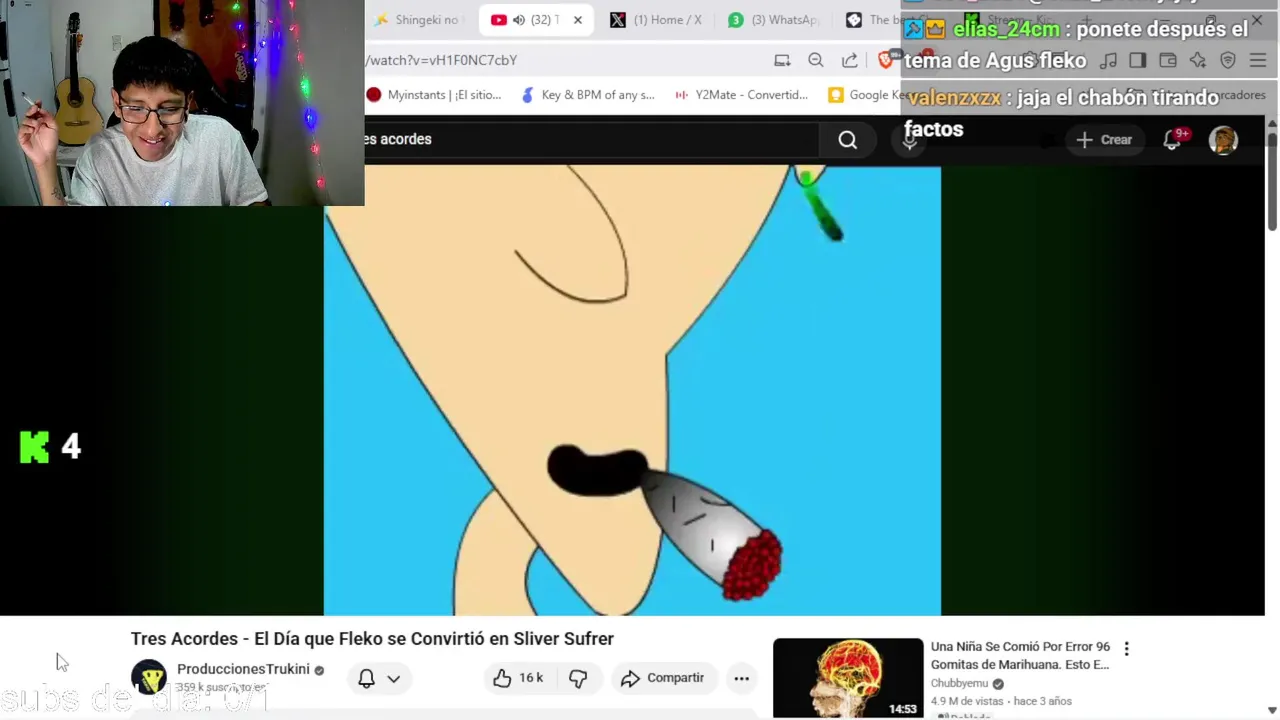Toggle the browser sidebar panel icon
The width and height of the screenshot is (1280, 720).
pos(1137,61)
